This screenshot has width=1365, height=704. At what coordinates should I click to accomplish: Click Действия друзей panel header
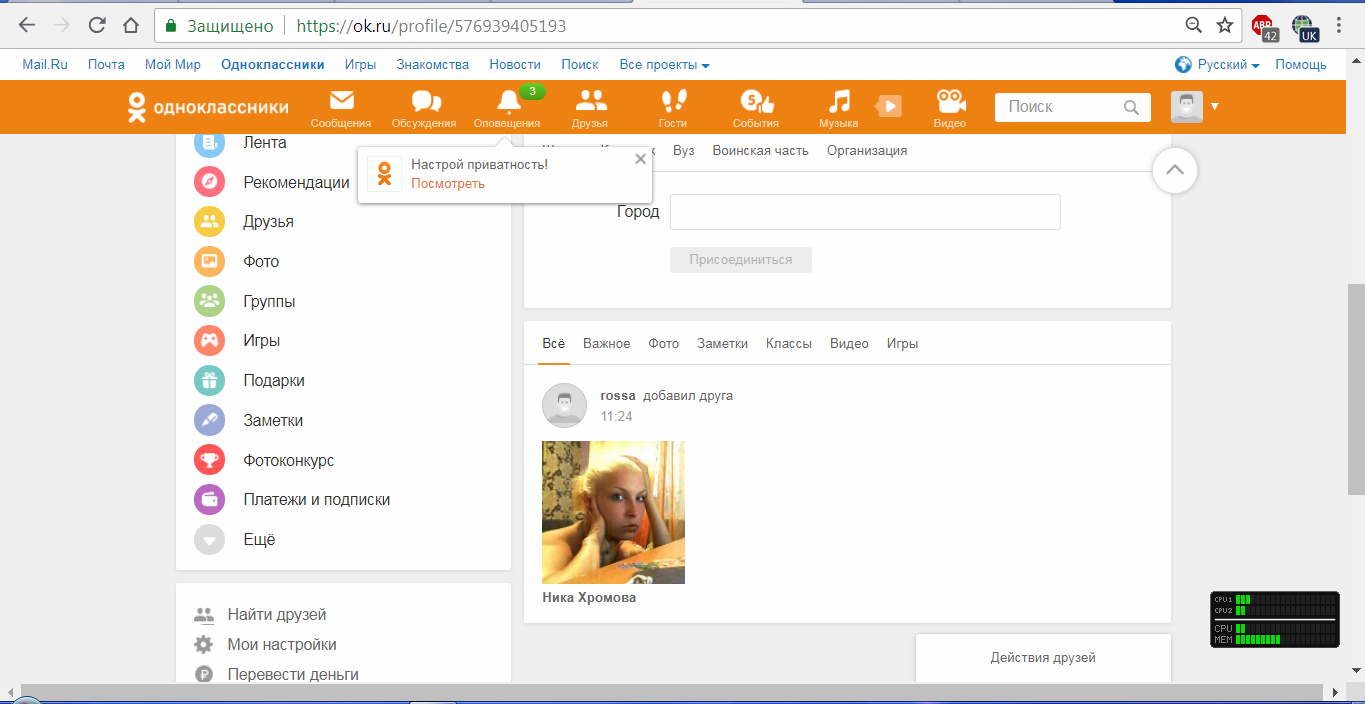(x=1043, y=658)
